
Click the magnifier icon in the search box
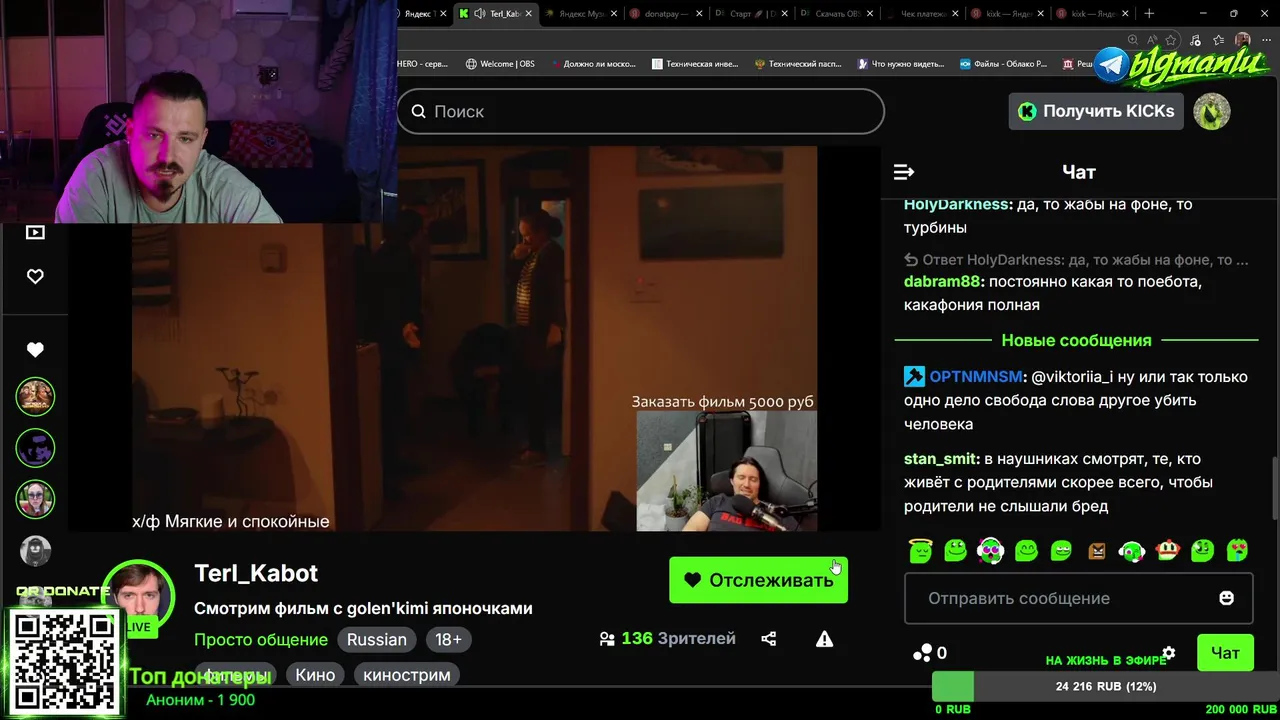pyautogui.click(x=419, y=111)
